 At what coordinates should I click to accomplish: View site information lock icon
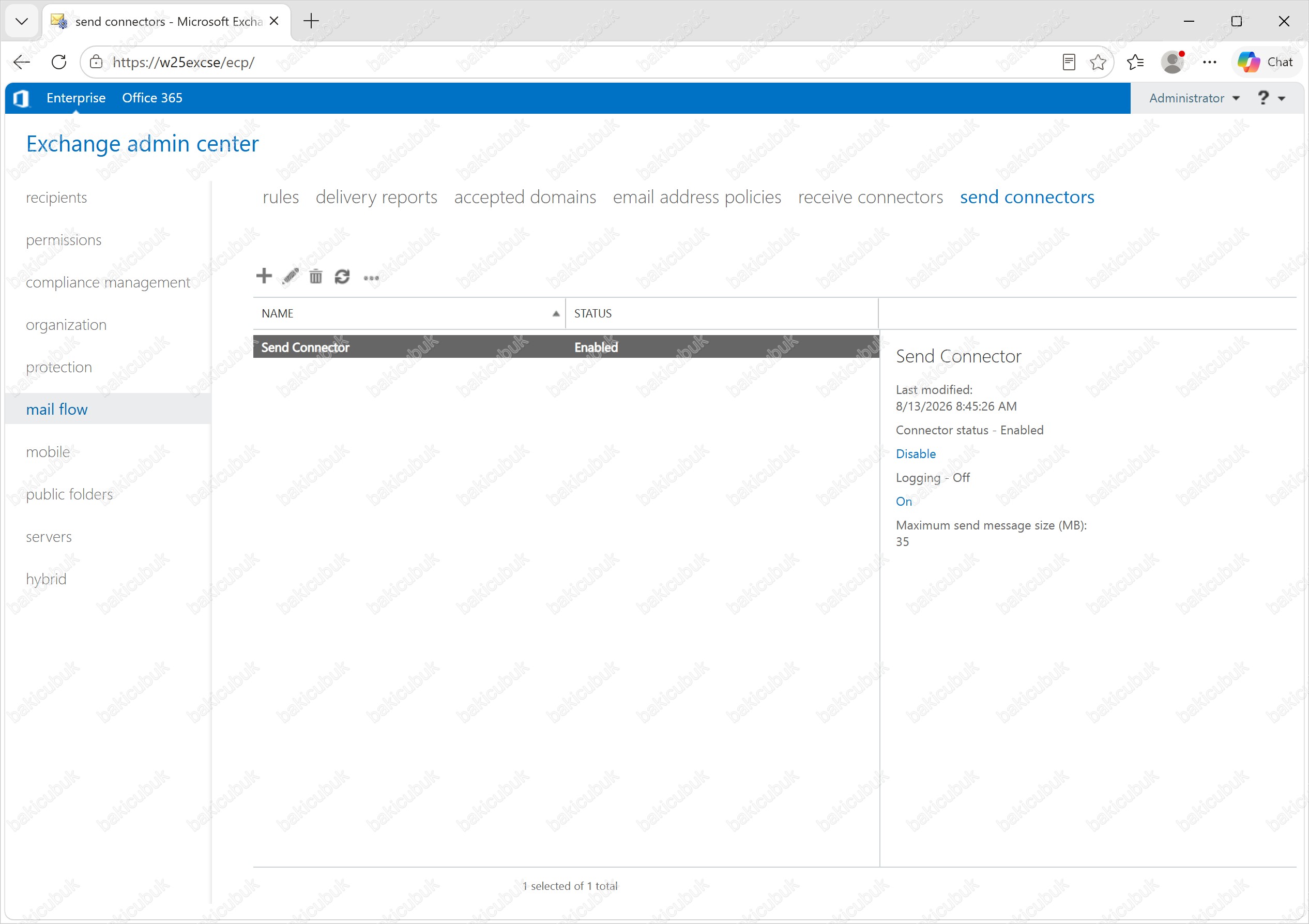tap(96, 62)
